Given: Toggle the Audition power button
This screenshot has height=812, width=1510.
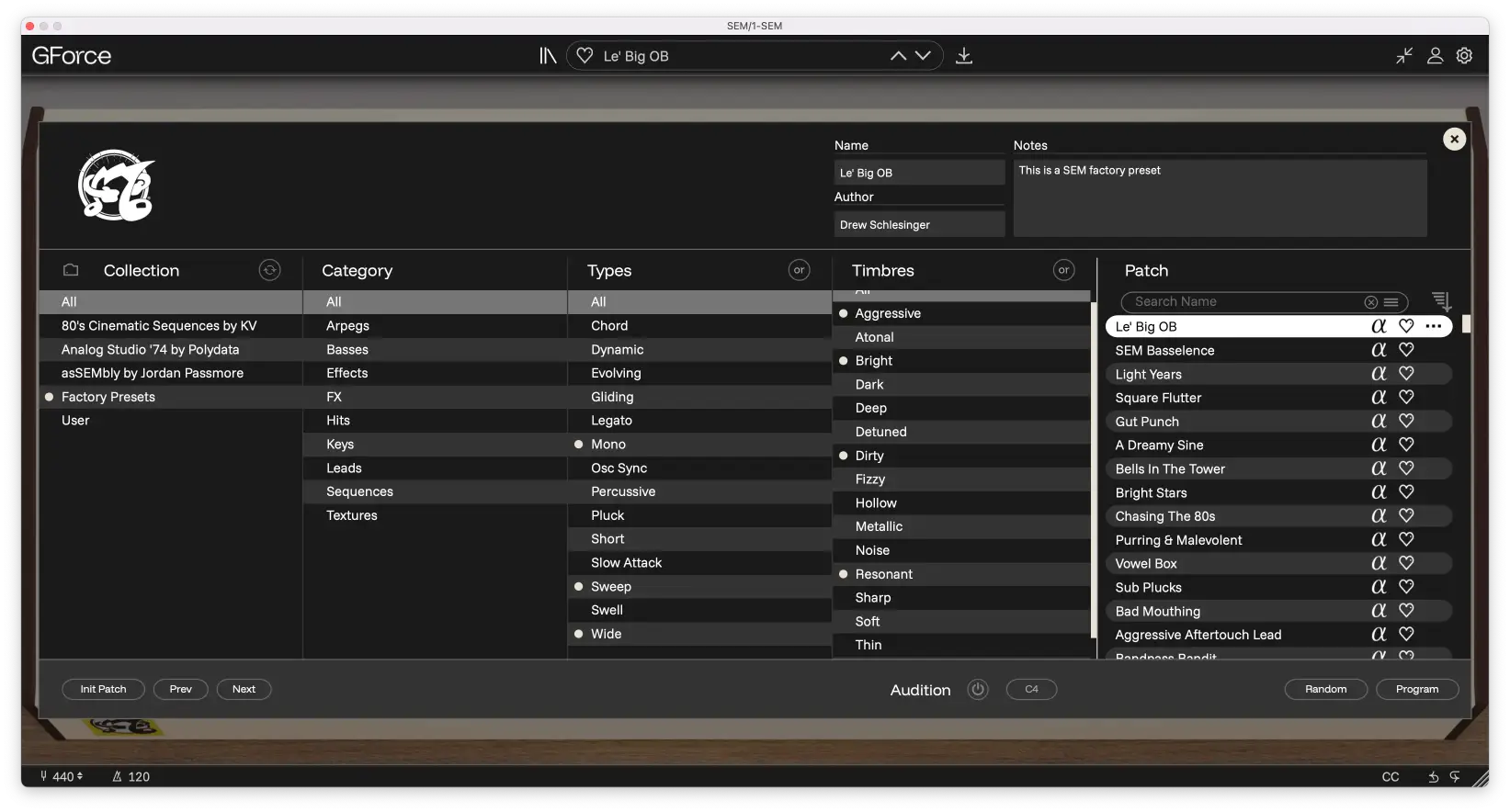Looking at the screenshot, I should pyautogui.click(x=978, y=690).
